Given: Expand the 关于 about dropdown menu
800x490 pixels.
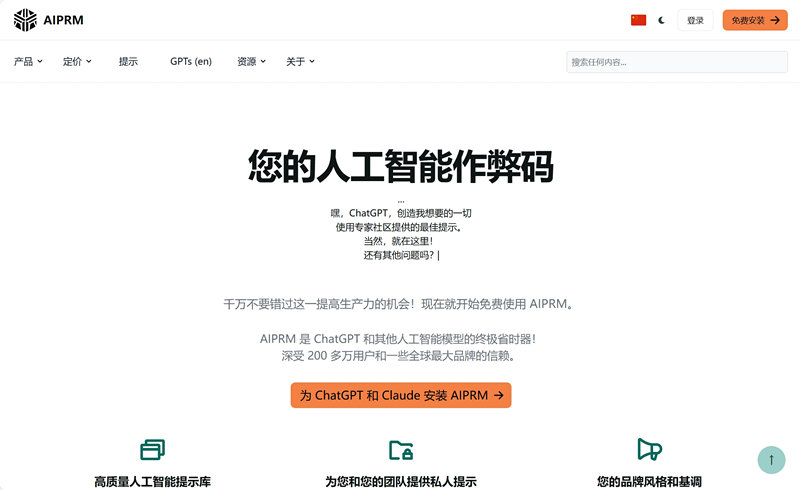Looking at the screenshot, I should [x=300, y=62].
